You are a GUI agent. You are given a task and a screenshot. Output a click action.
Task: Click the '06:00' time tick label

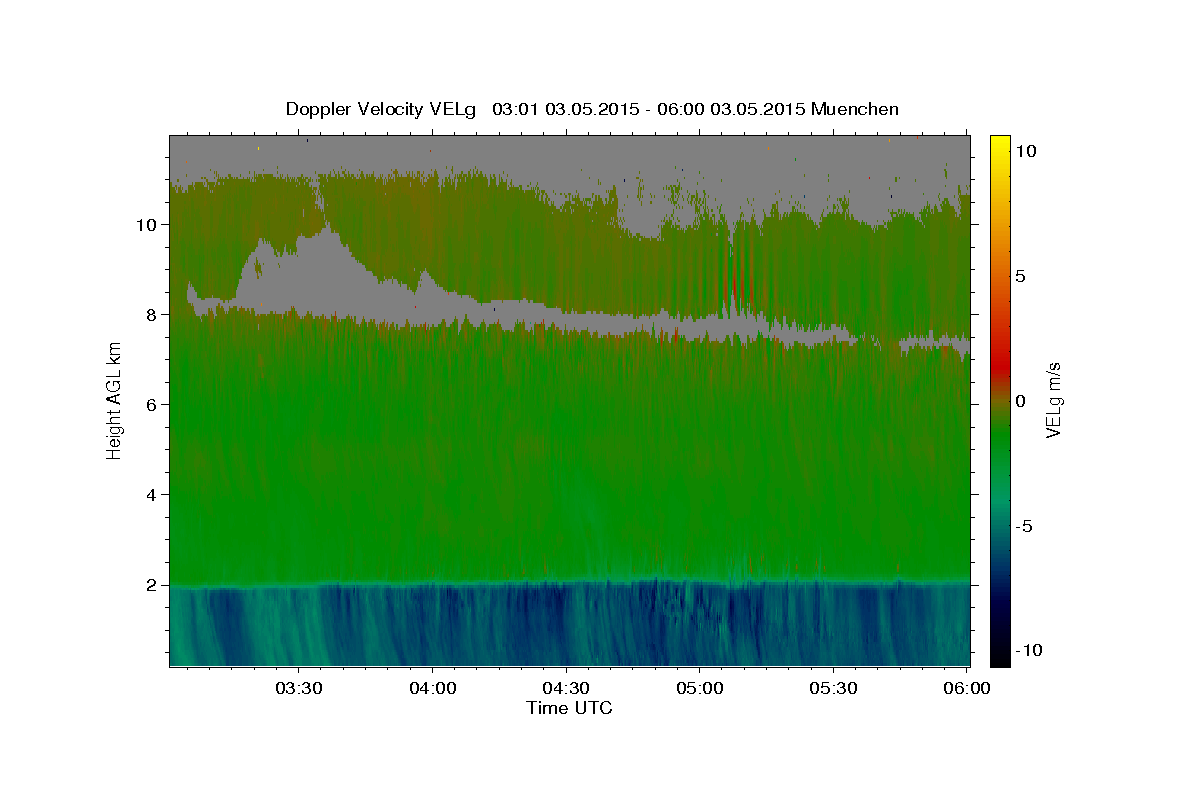(967, 689)
